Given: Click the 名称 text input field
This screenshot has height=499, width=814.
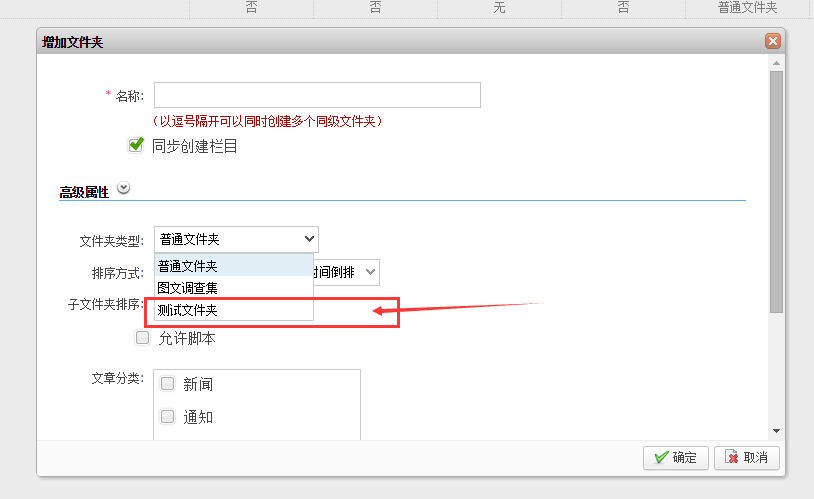Looking at the screenshot, I should click(x=317, y=95).
